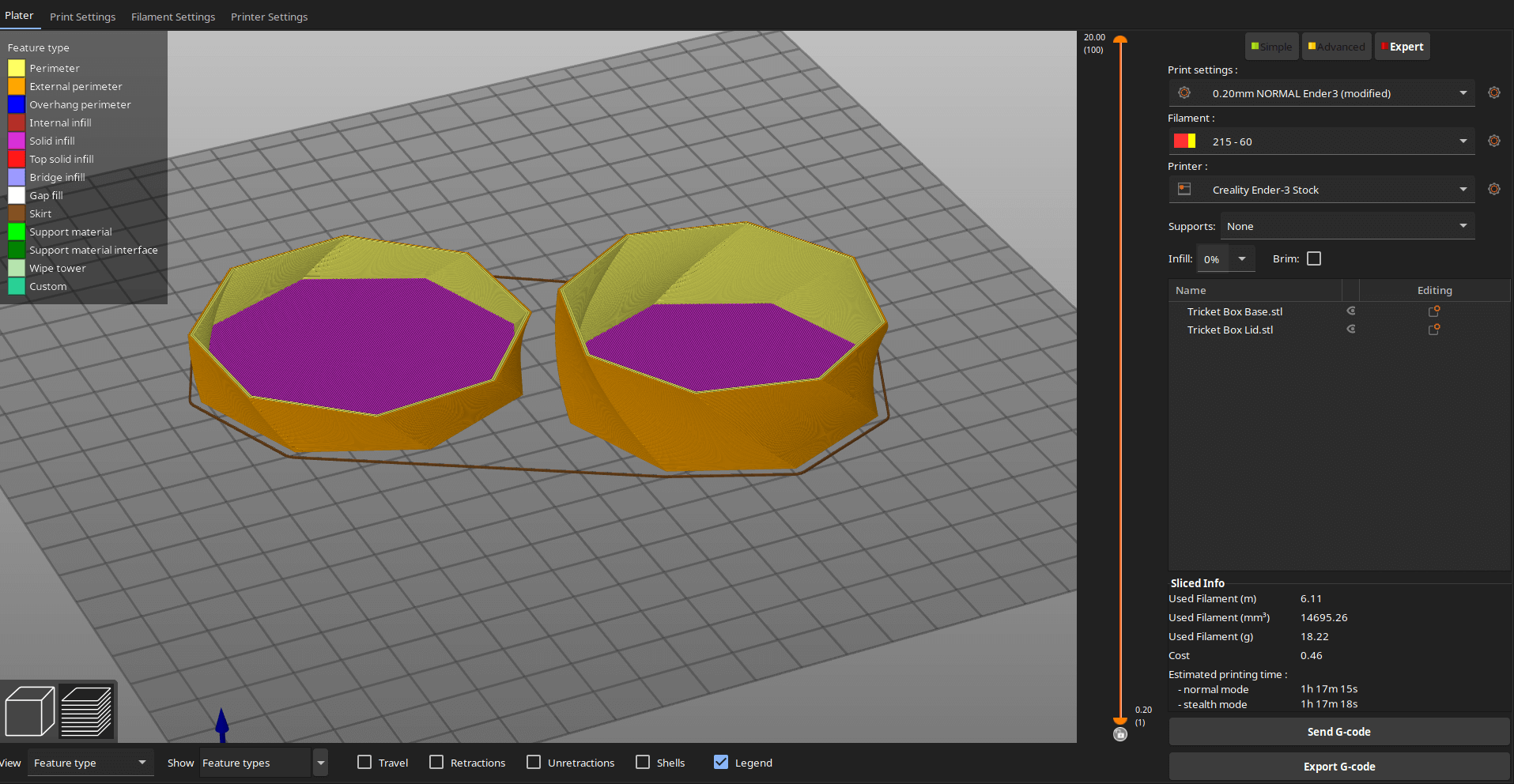Click the Send G-code button

[x=1339, y=731]
